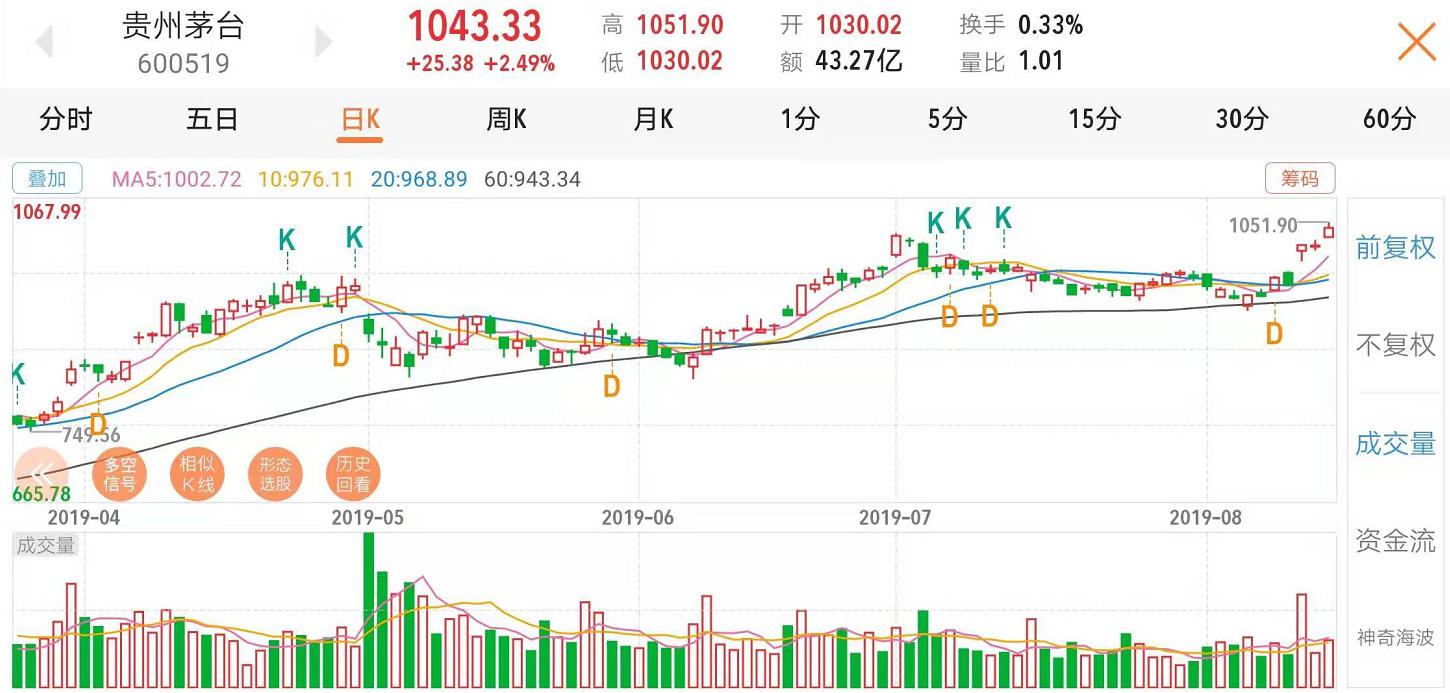Switch to 60分 chart tab
This screenshot has height=693, width=1450.
[x=1389, y=120]
